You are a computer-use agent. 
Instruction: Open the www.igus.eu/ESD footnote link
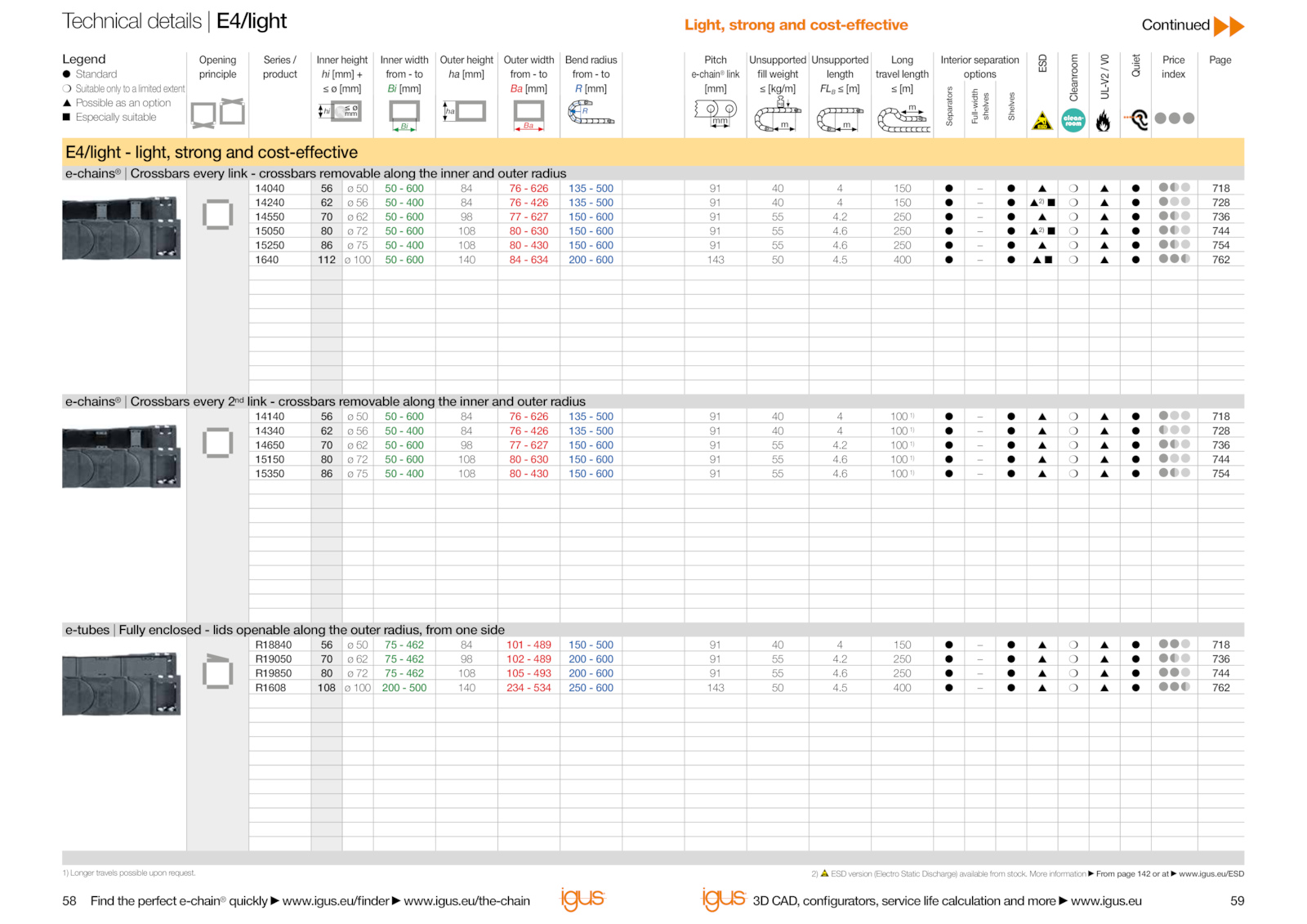[x=1211, y=874]
